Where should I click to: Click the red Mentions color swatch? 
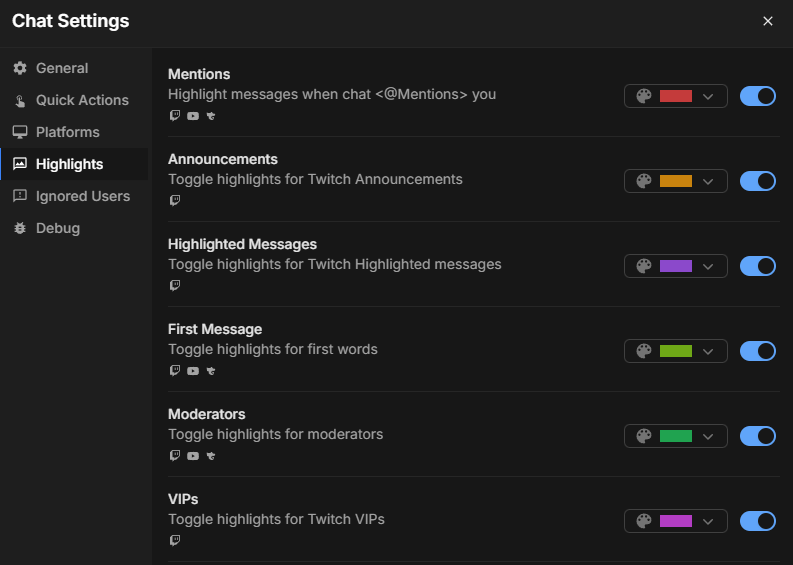676,96
